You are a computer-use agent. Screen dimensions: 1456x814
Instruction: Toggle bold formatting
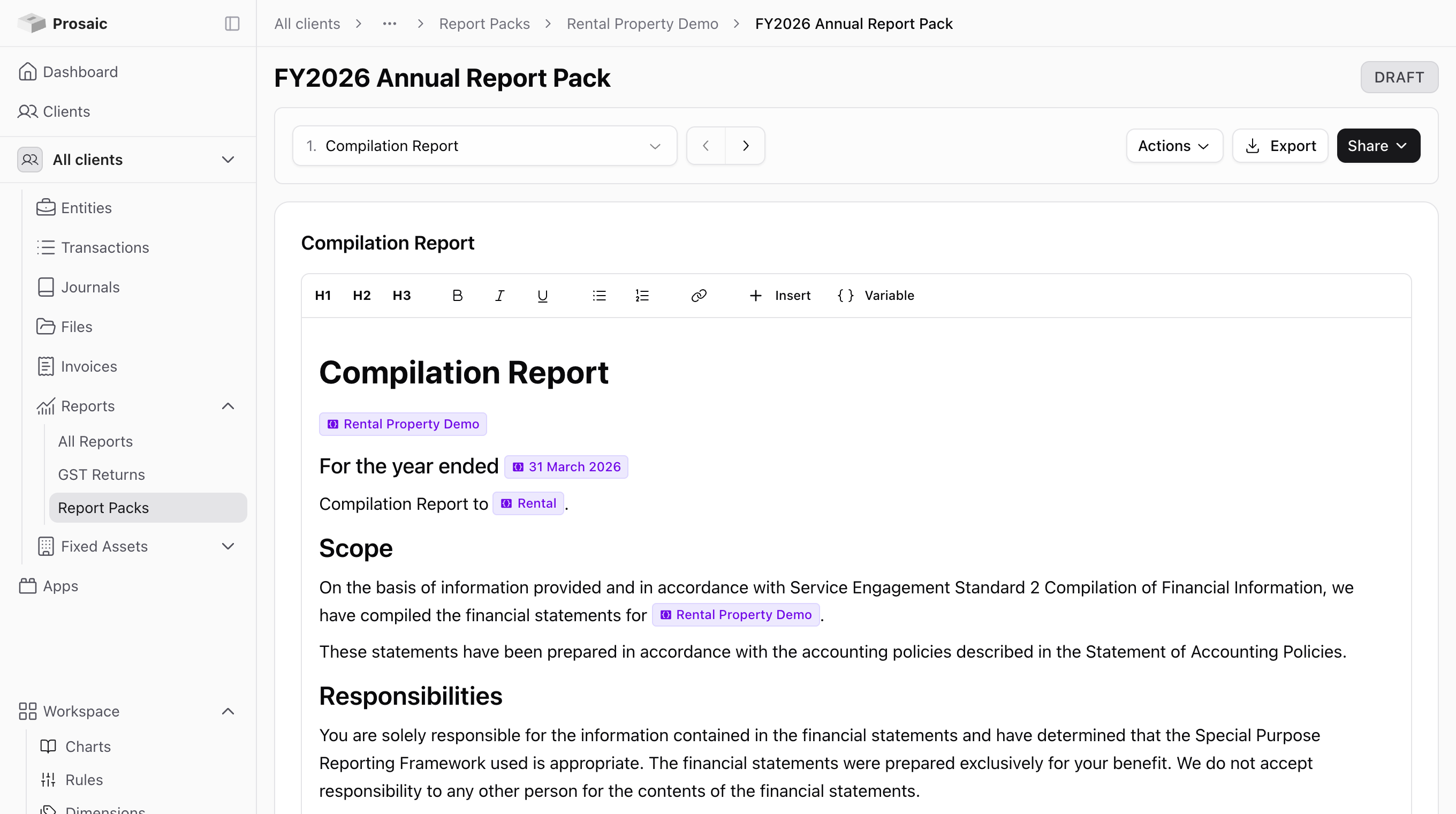click(457, 296)
